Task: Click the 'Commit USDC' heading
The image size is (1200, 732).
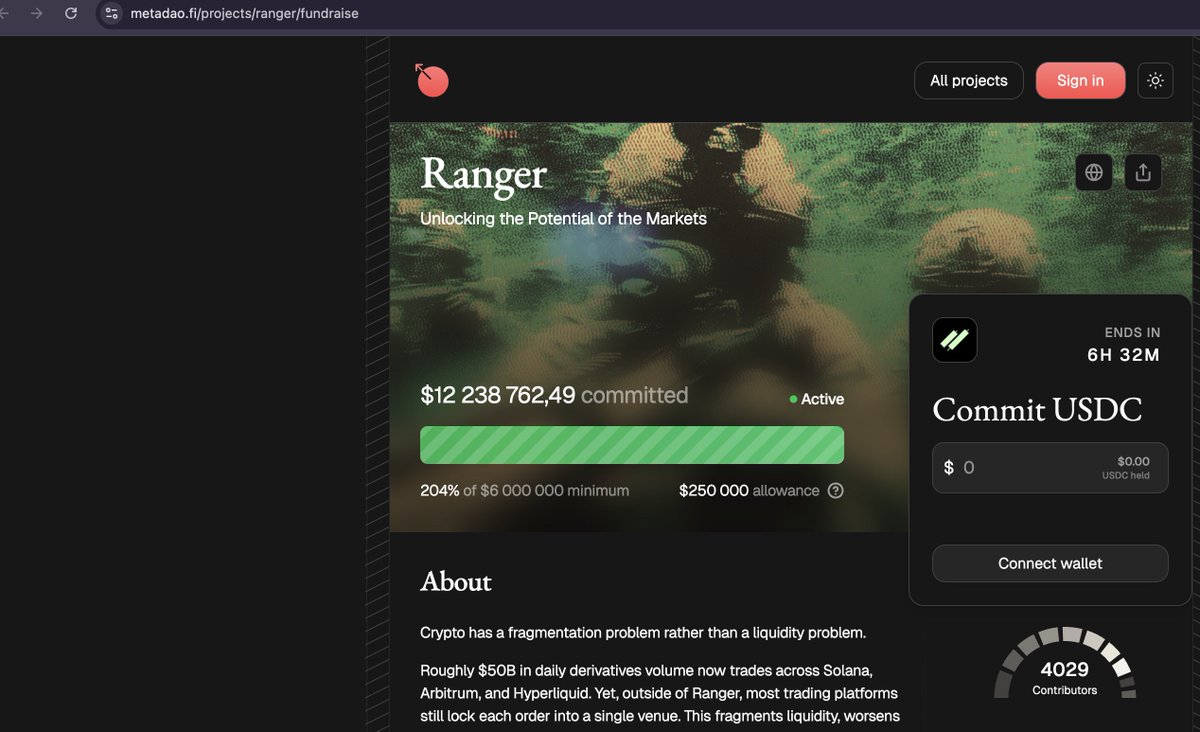Action: click(1037, 410)
